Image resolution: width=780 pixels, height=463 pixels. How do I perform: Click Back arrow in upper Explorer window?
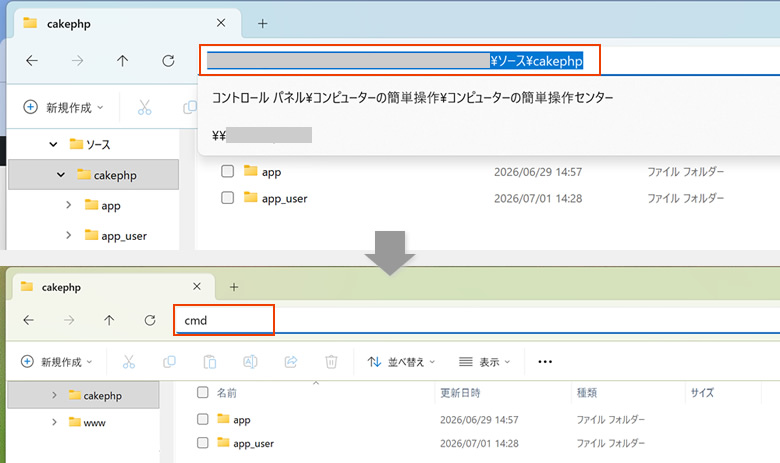coord(32,61)
